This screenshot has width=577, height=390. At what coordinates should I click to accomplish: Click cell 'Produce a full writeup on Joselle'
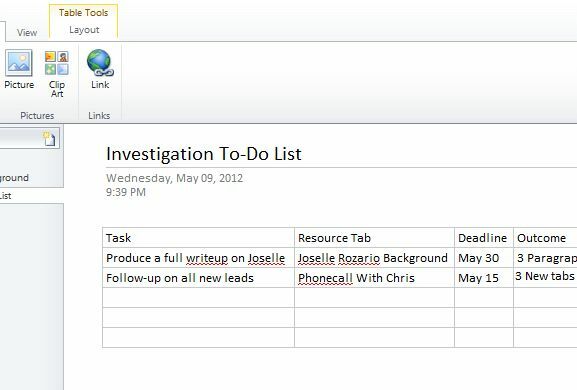pyautogui.click(x=198, y=258)
